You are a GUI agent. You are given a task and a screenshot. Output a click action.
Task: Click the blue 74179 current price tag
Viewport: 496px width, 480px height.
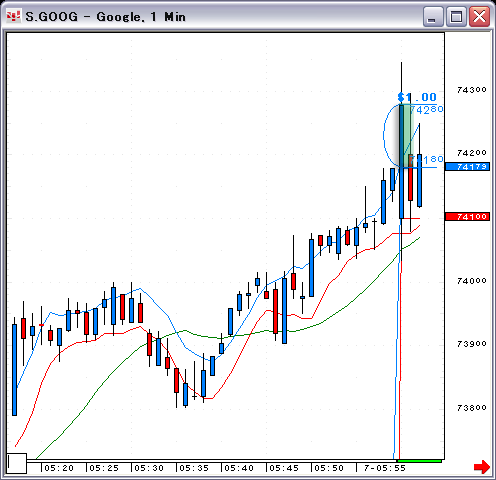pos(467,166)
